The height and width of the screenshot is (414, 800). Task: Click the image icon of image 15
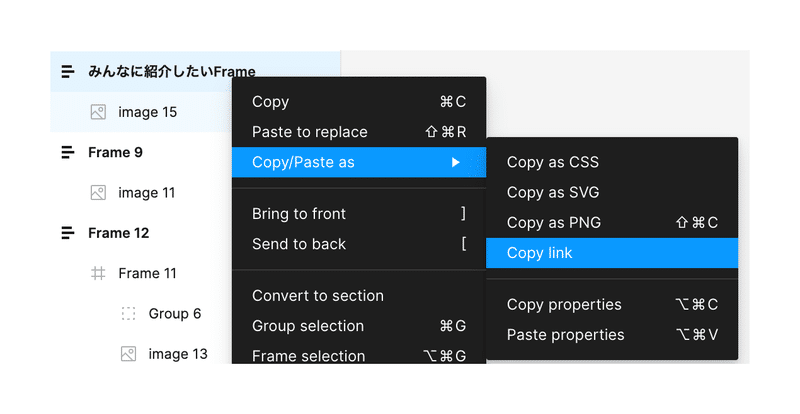tap(98, 112)
